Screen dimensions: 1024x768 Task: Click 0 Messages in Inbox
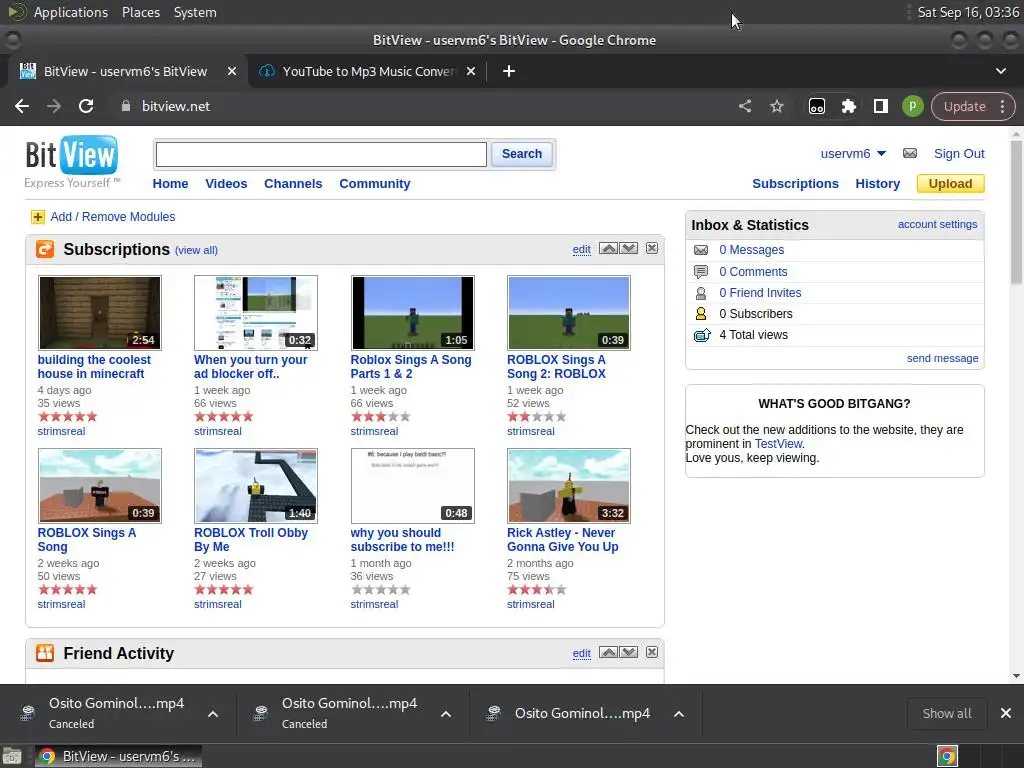pos(752,250)
